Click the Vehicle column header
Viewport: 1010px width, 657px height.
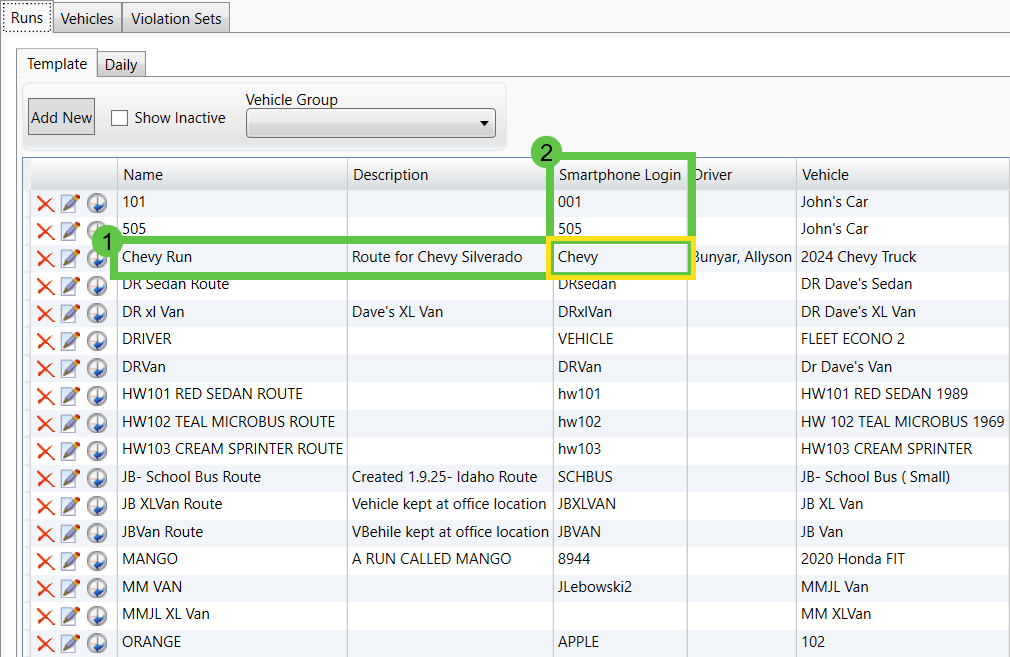coord(900,175)
